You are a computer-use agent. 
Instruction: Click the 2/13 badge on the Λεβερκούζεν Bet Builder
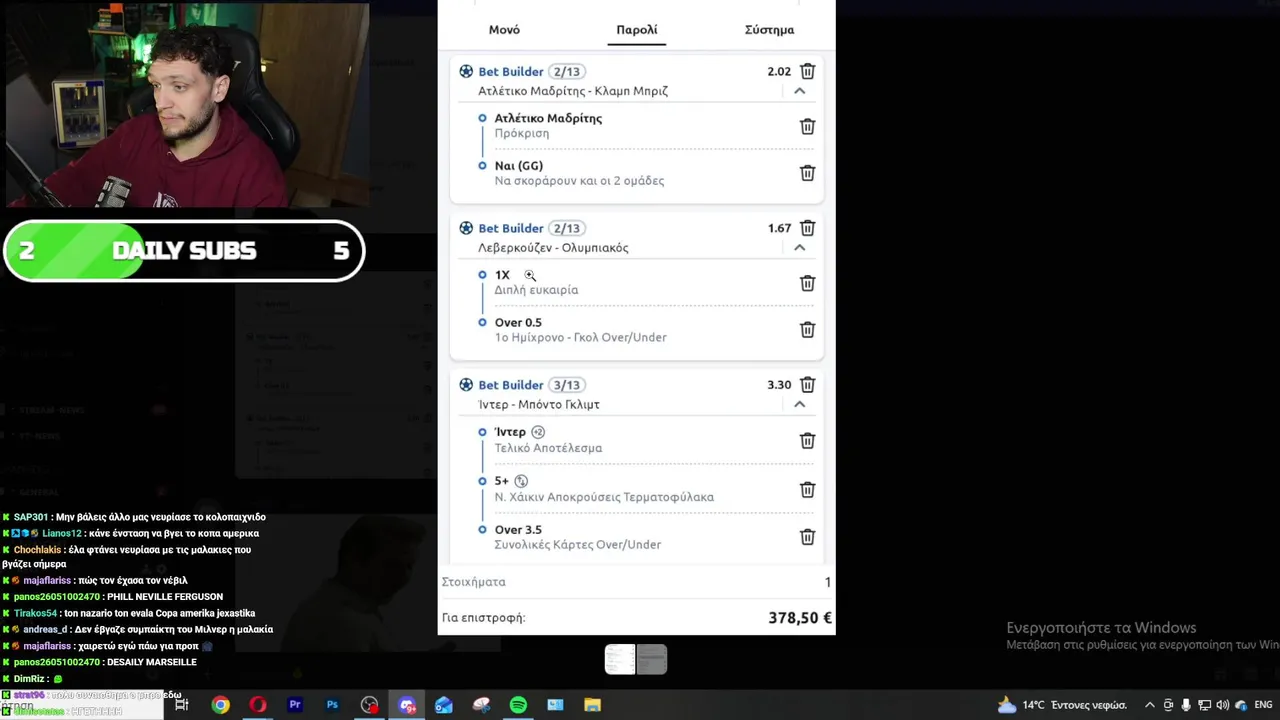tap(567, 229)
